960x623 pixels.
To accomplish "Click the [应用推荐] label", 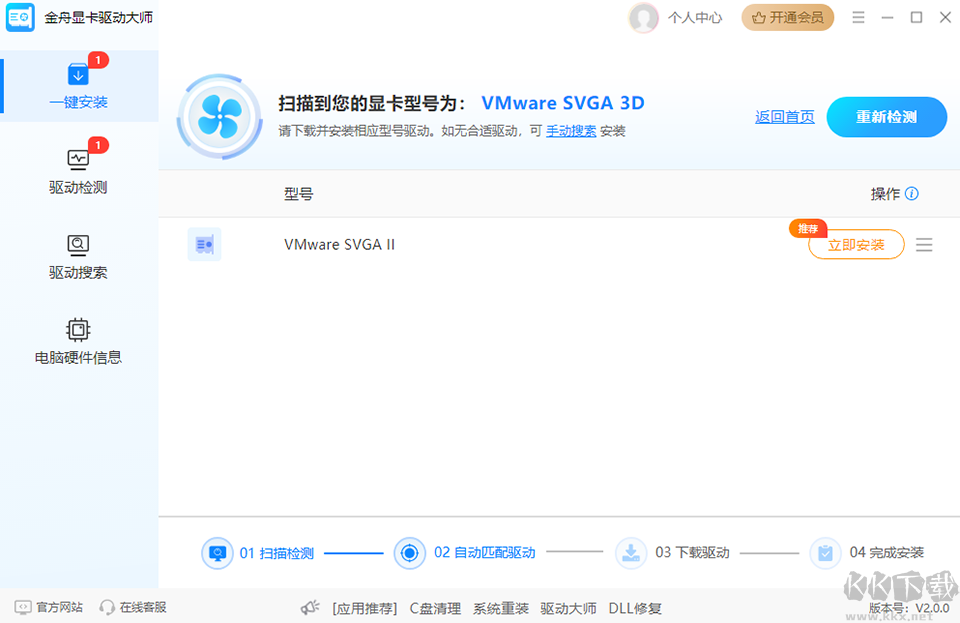I will tap(364, 608).
